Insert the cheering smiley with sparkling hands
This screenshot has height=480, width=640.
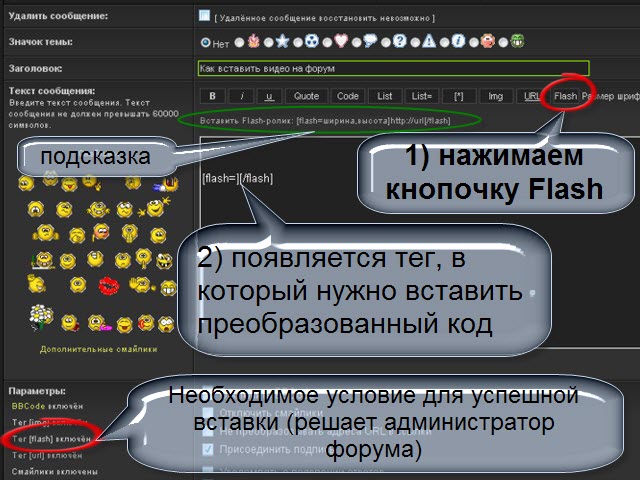(x=153, y=207)
